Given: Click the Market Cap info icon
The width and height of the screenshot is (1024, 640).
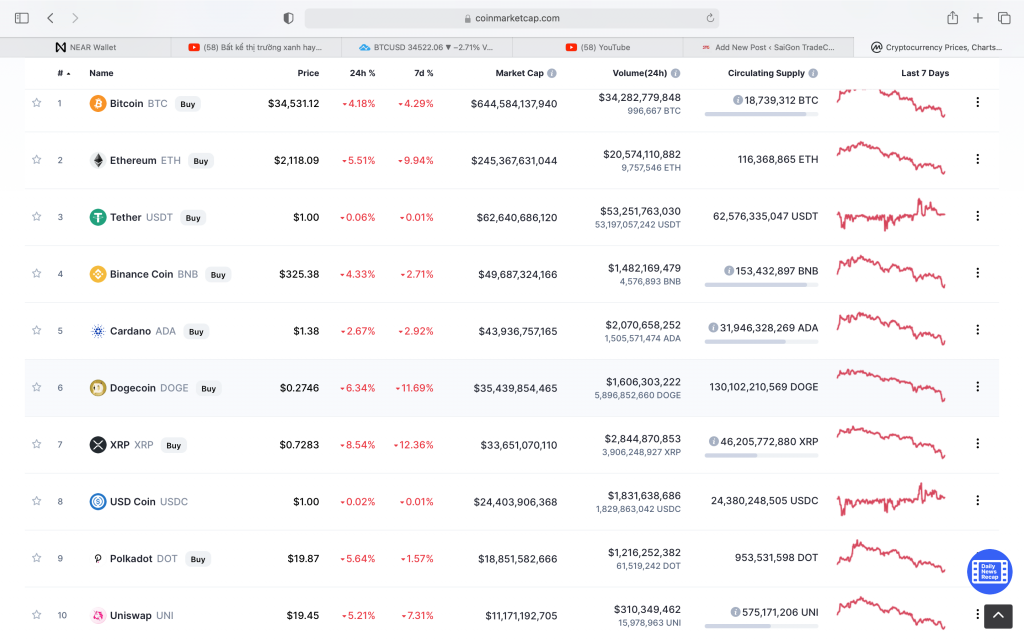Looking at the screenshot, I should (x=552, y=73).
